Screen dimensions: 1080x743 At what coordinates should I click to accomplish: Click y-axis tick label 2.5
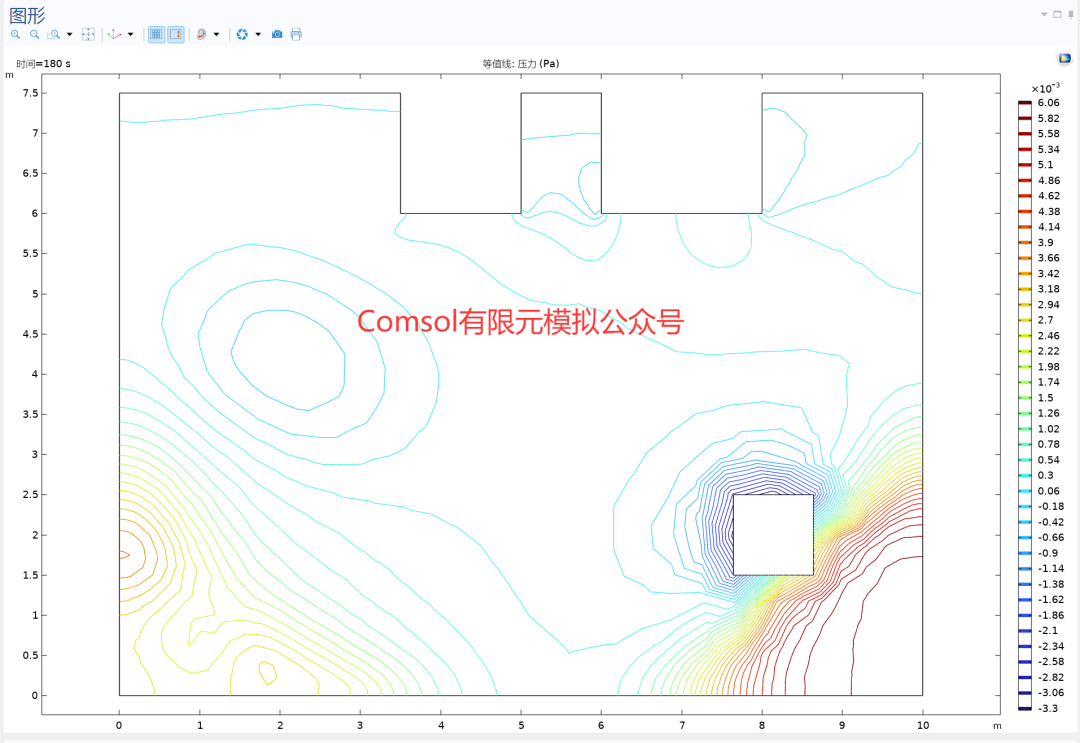pos(30,494)
